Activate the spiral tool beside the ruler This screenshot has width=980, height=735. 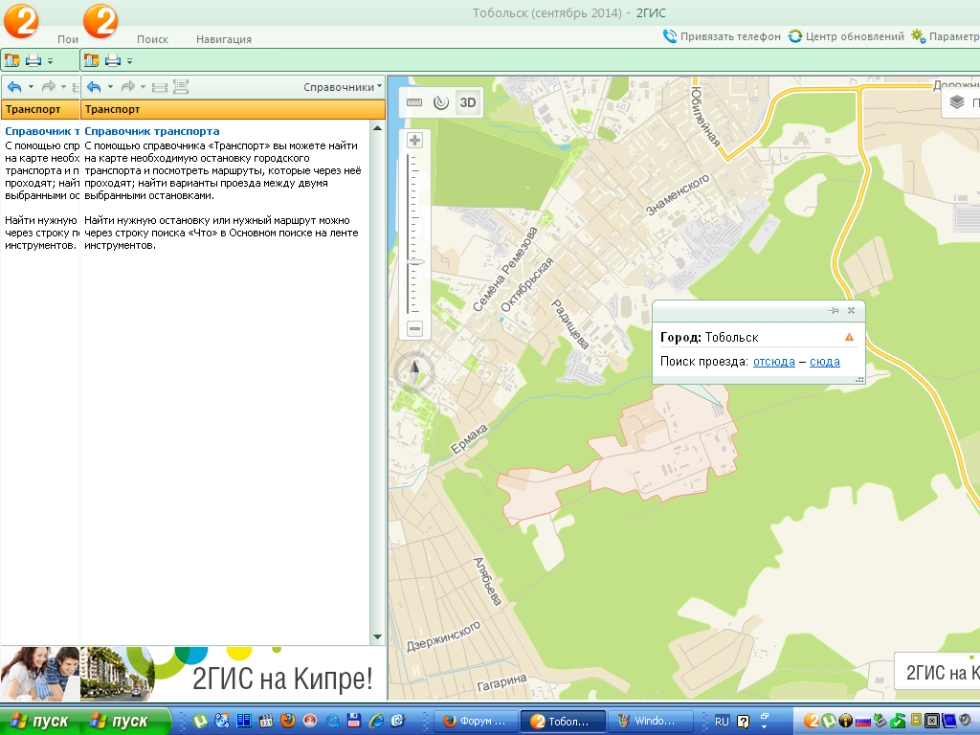click(x=441, y=102)
